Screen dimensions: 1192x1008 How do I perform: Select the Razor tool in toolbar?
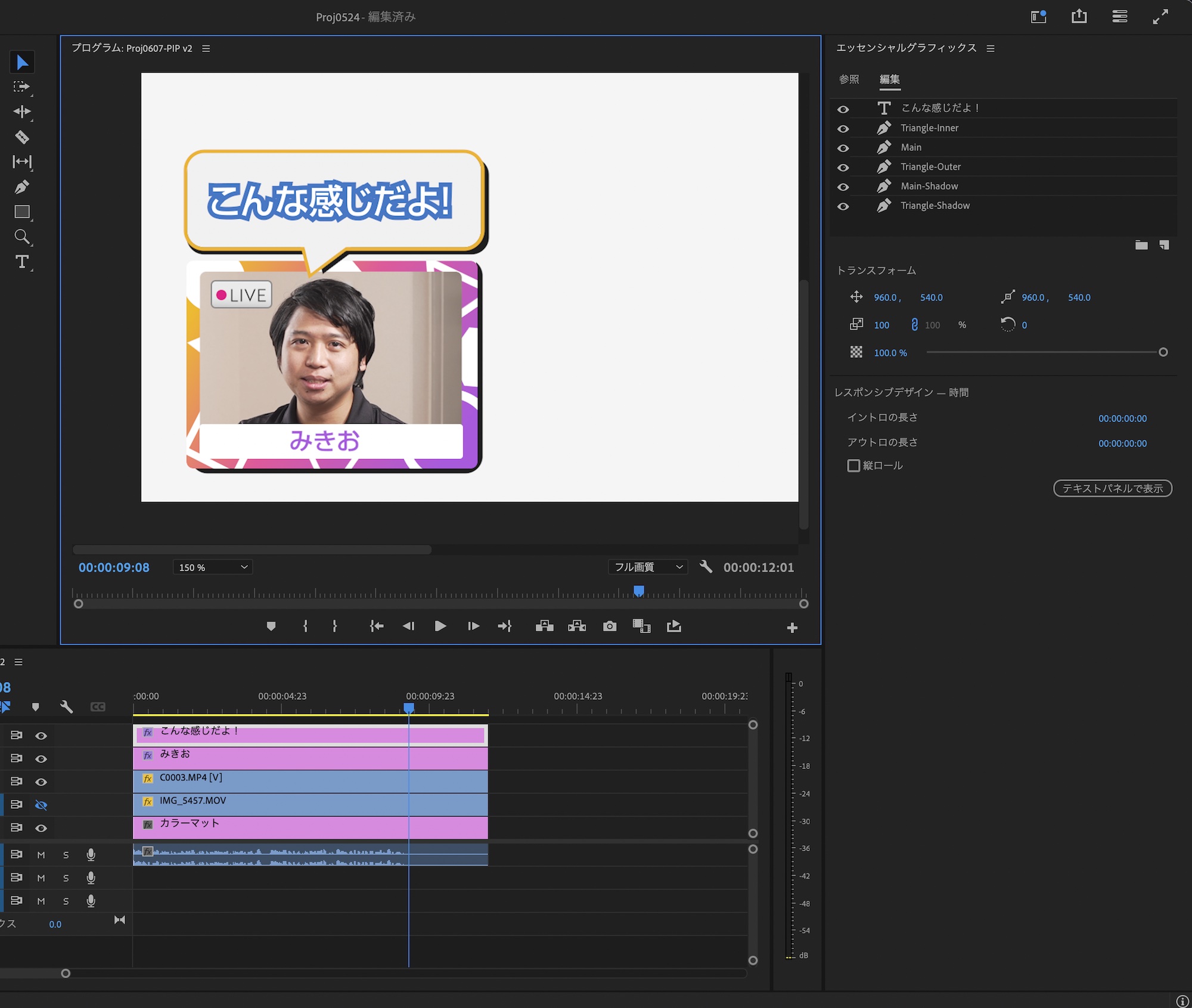(21, 137)
